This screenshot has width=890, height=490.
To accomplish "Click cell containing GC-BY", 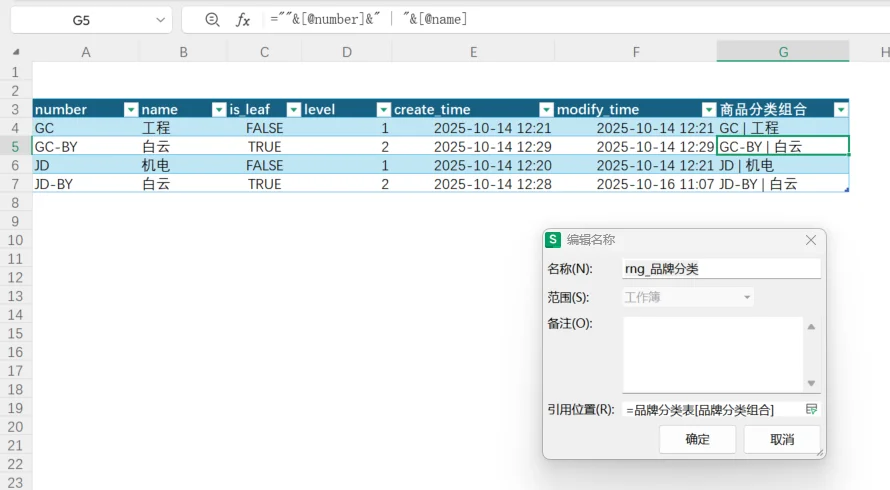I will click(x=86, y=146).
